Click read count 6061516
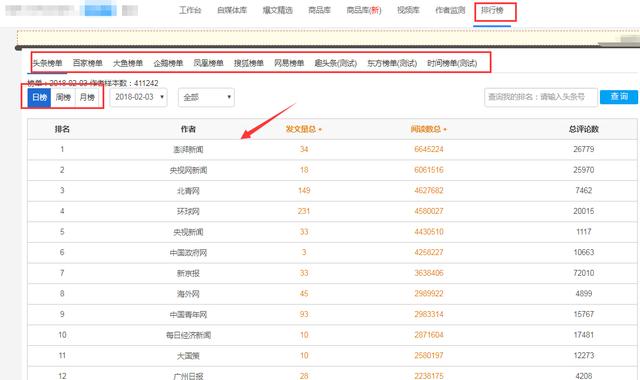 click(429, 170)
